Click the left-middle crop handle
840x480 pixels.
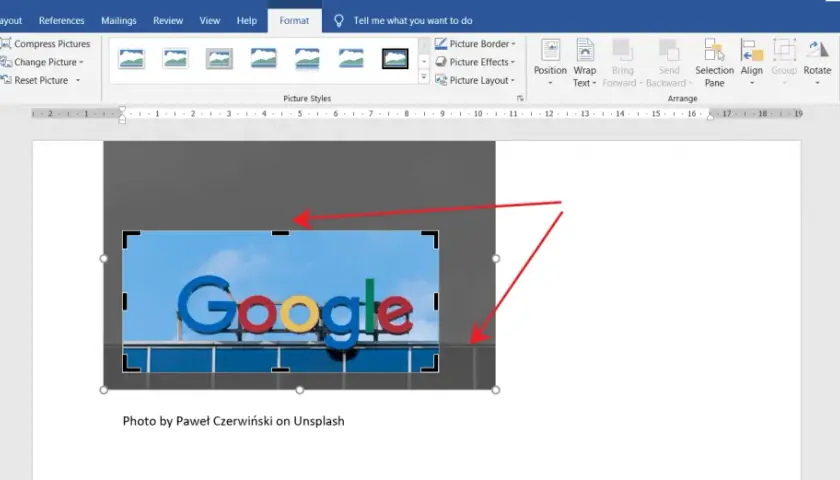(125, 301)
